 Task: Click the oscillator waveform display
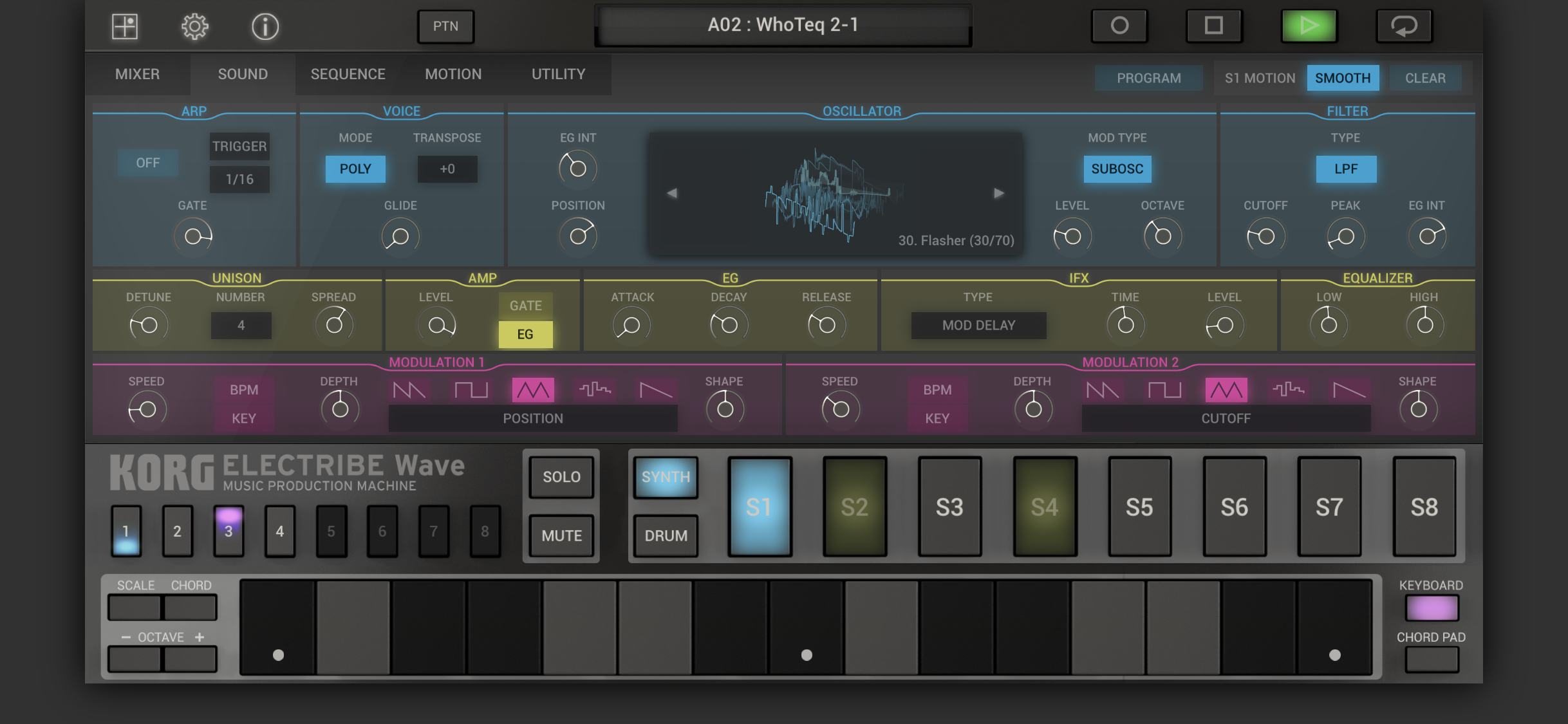(835, 193)
